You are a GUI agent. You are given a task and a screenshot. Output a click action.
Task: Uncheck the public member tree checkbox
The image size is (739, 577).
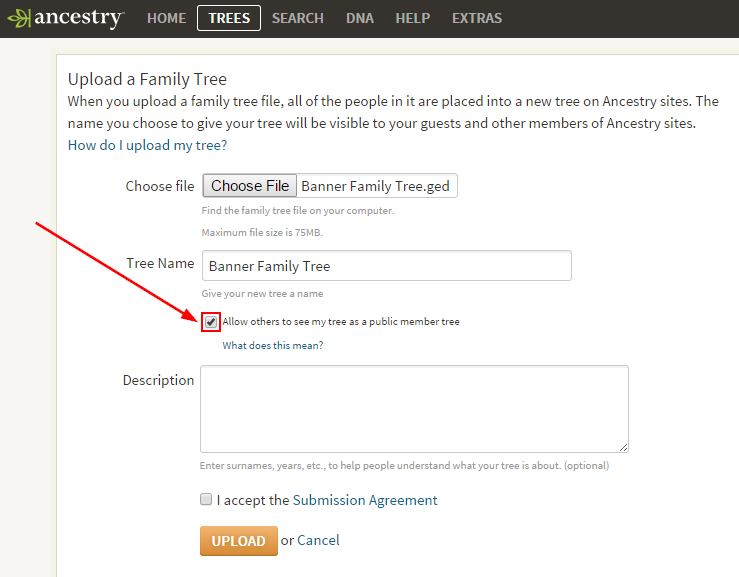[x=211, y=322]
